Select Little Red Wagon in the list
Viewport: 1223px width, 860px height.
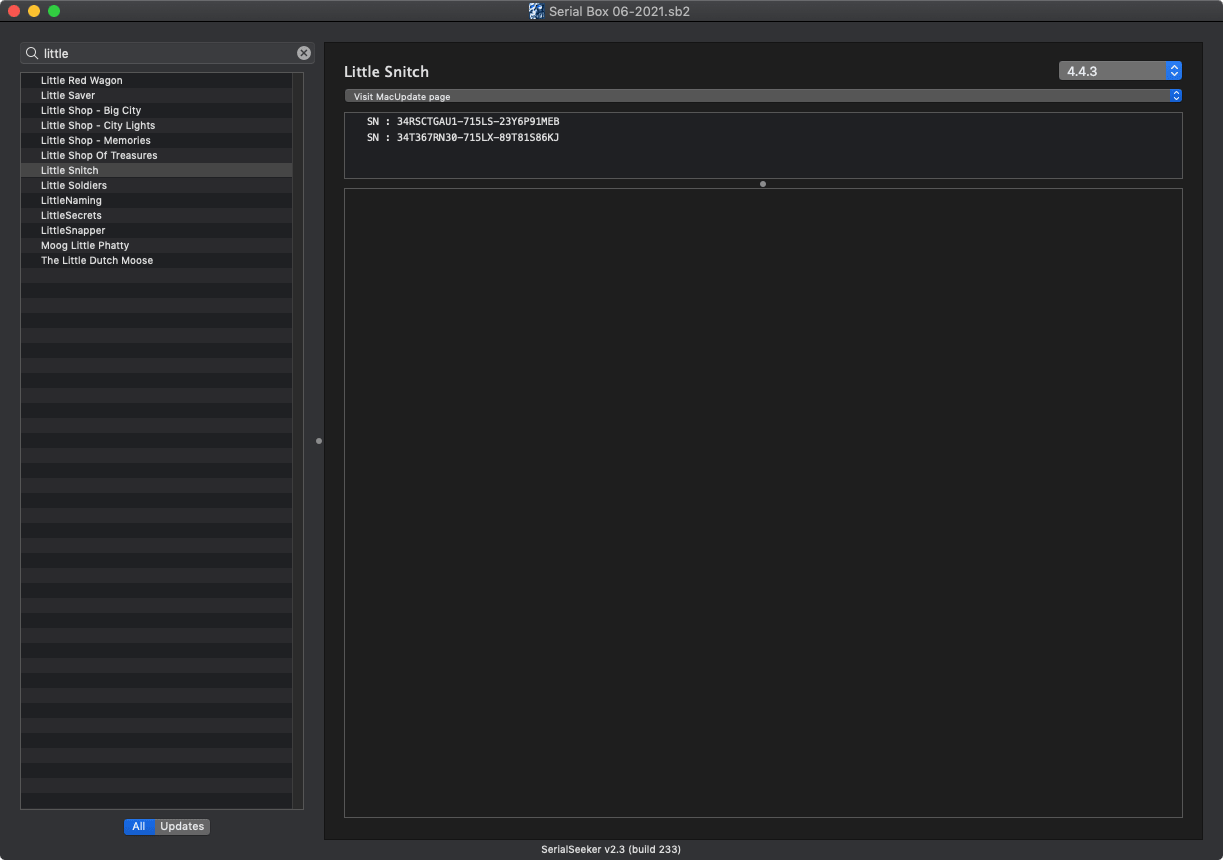coord(82,80)
